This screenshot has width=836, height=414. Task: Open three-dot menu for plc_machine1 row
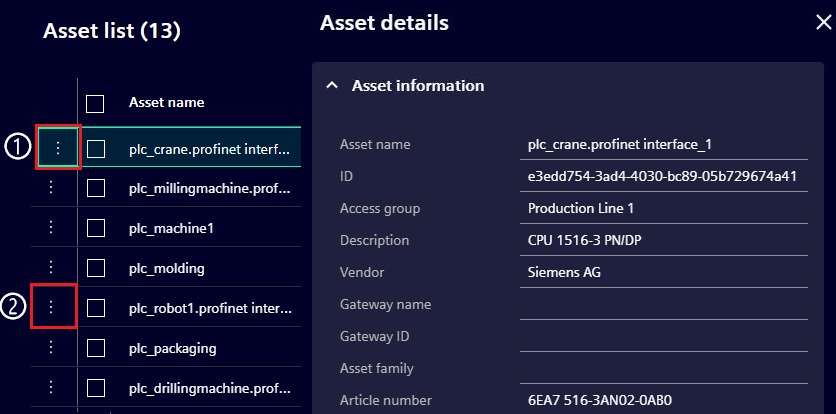point(51,228)
